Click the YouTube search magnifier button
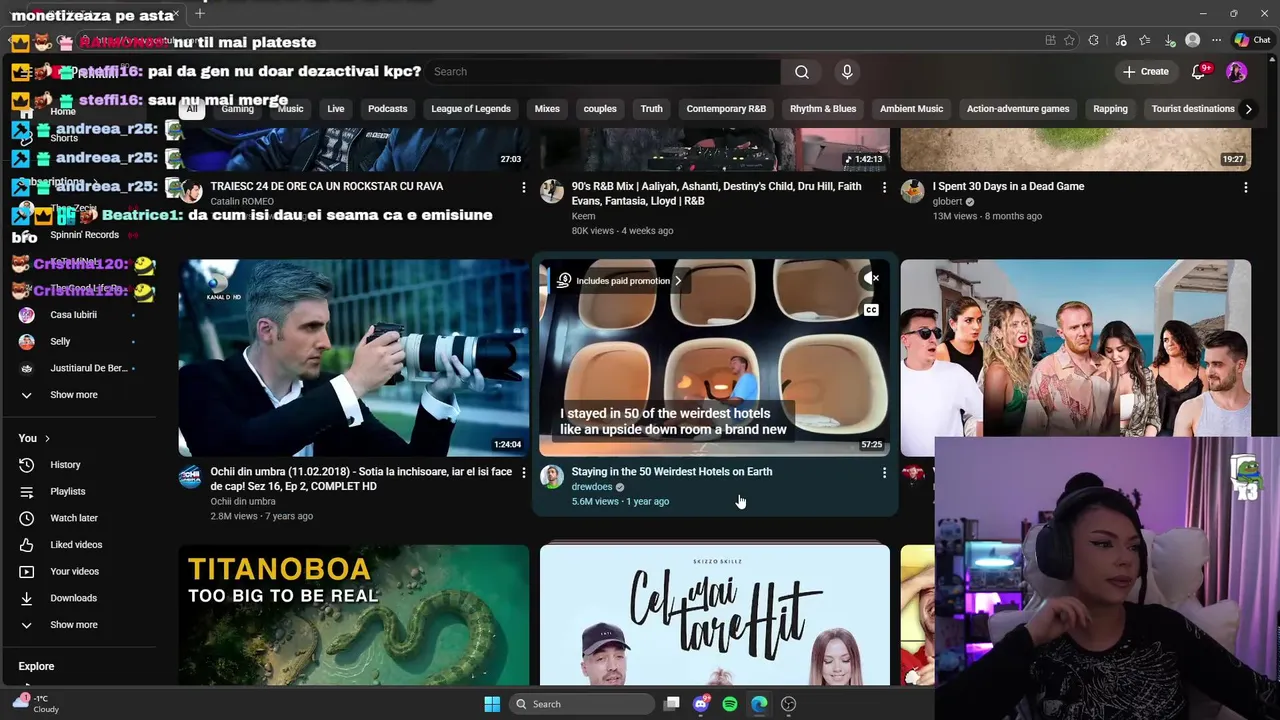This screenshot has width=1280, height=720. (801, 72)
